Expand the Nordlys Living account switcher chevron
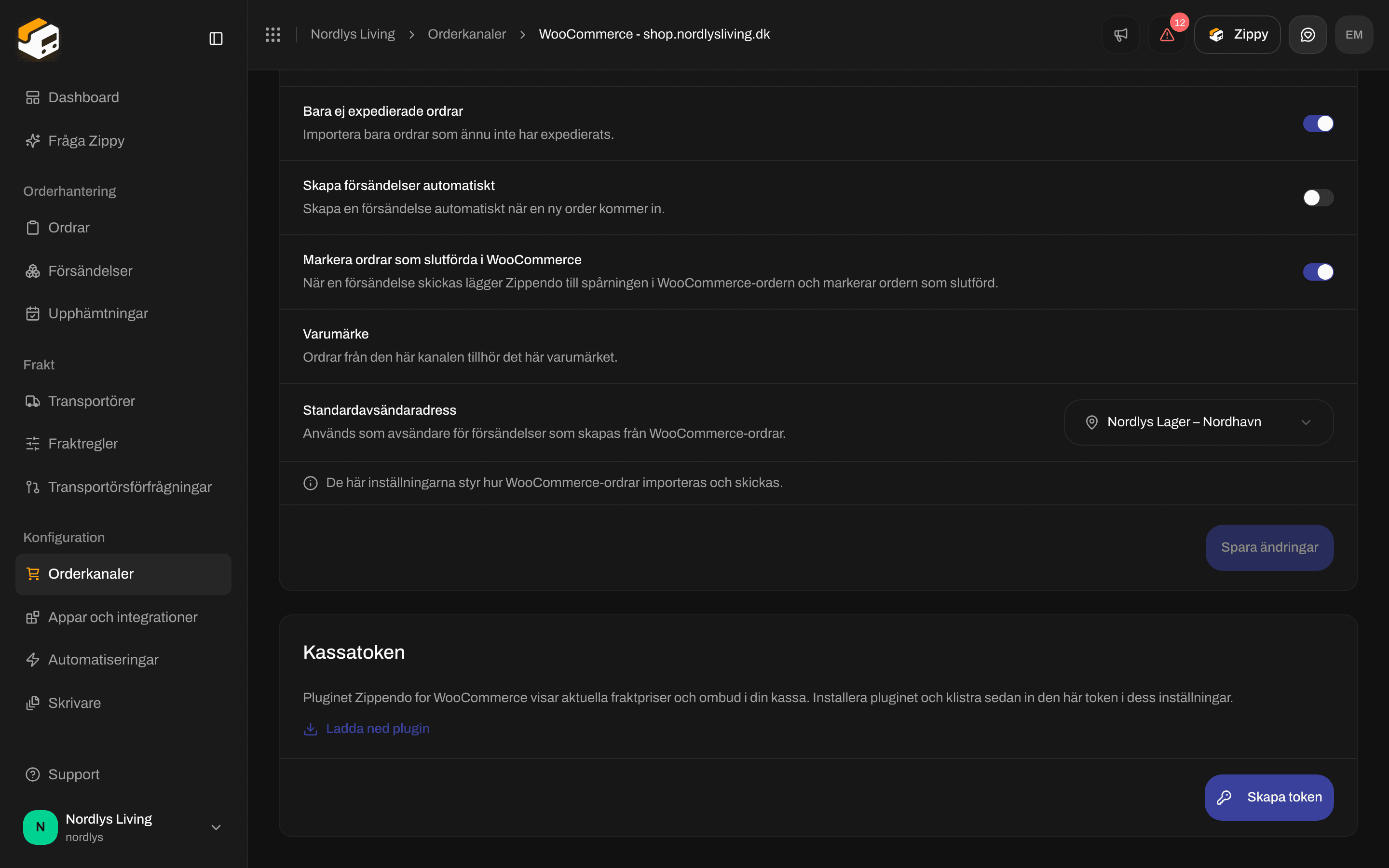 (x=216, y=827)
